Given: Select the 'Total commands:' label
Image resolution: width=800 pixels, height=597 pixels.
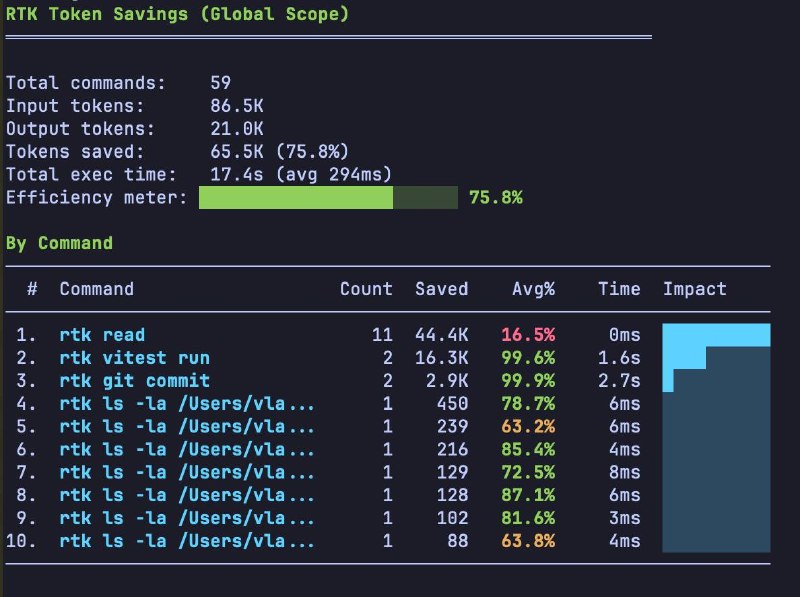Looking at the screenshot, I should (86, 83).
